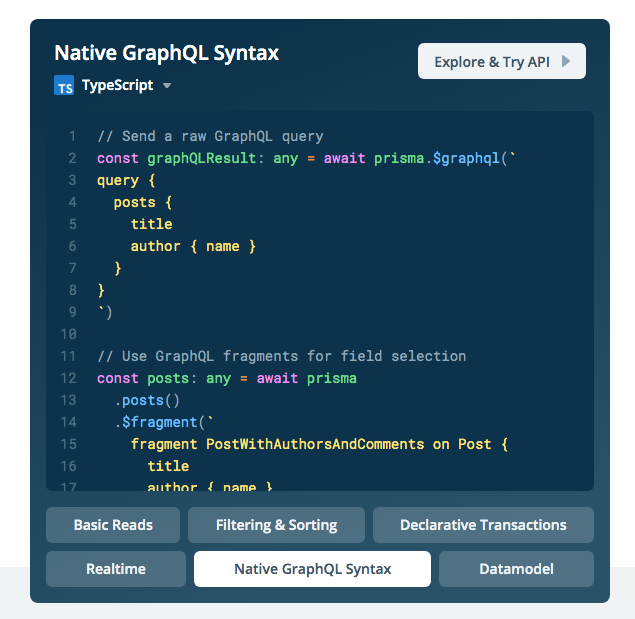635x619 pixels.
Task: Select the Realtime tab
Action: (116, 569)
